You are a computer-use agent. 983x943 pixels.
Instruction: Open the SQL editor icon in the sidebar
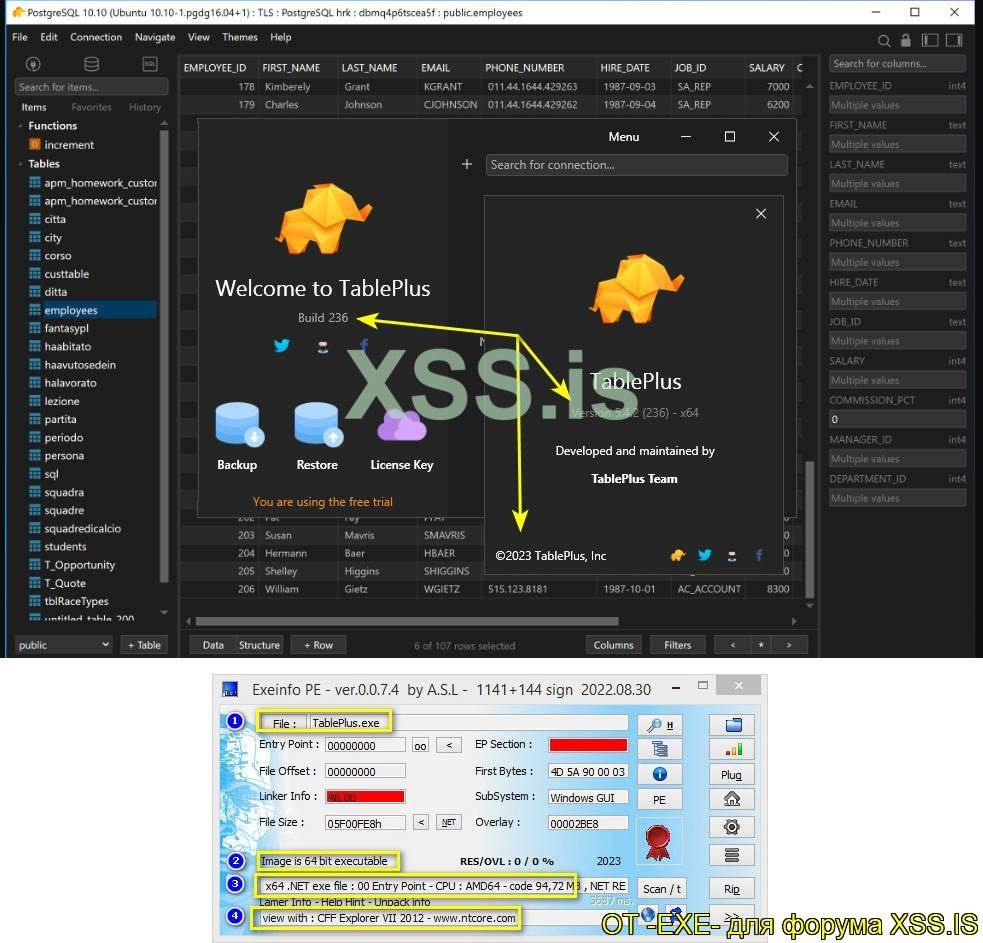pyautogui.click(x=150, y=64)
